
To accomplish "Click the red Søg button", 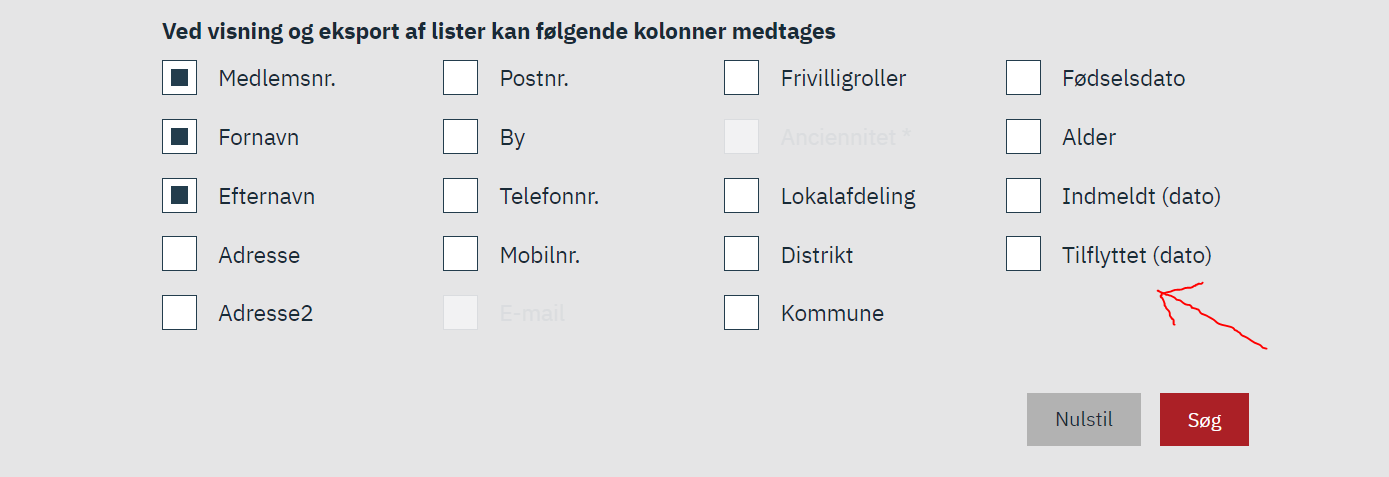I will [x=1204, y=420].
